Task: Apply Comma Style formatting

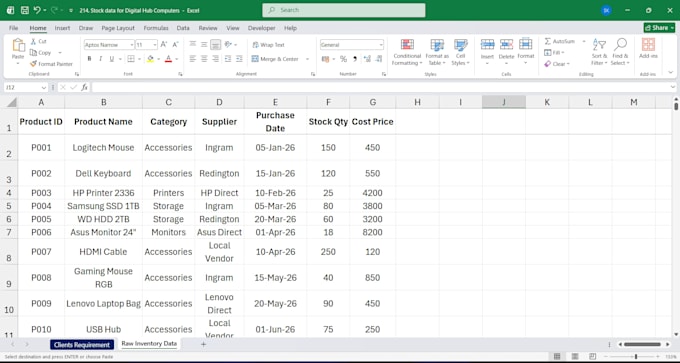Action: tap(355, 59)
